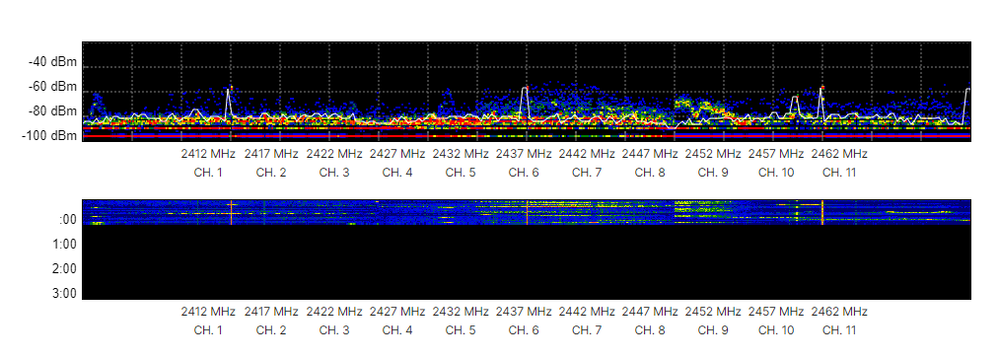Select 2462 MHz label below the waterfall chart
The width and height of the screenshot is (998, 361).
tap(839, 312)
